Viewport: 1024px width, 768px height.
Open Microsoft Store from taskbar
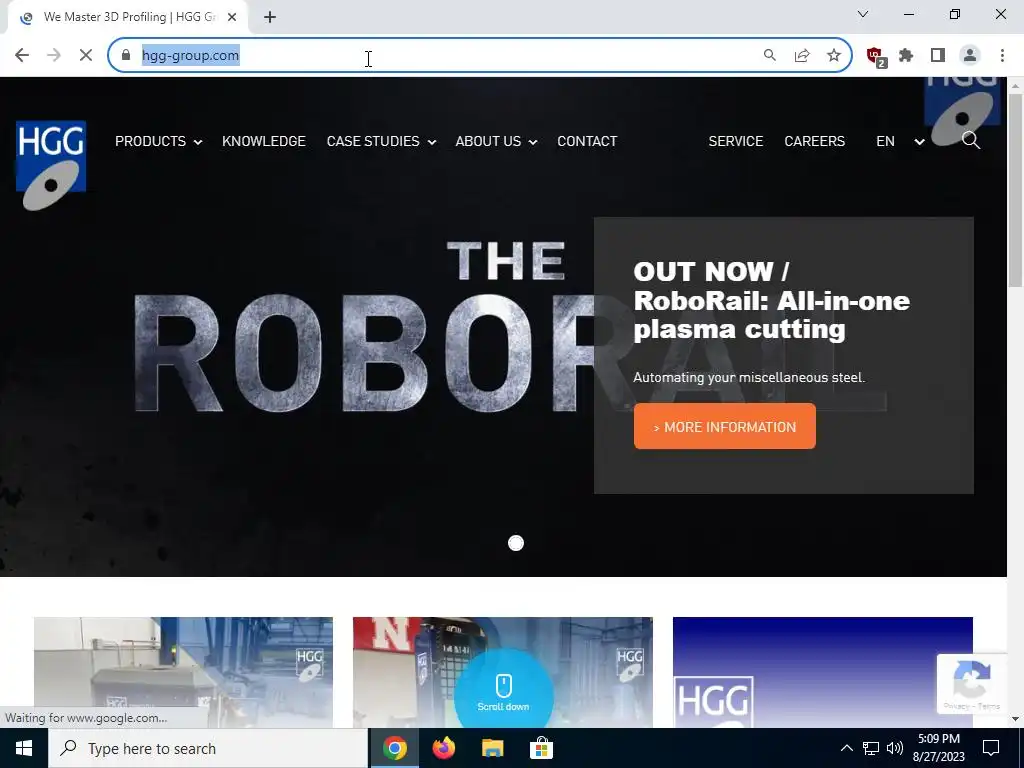(x=541, y=748)
